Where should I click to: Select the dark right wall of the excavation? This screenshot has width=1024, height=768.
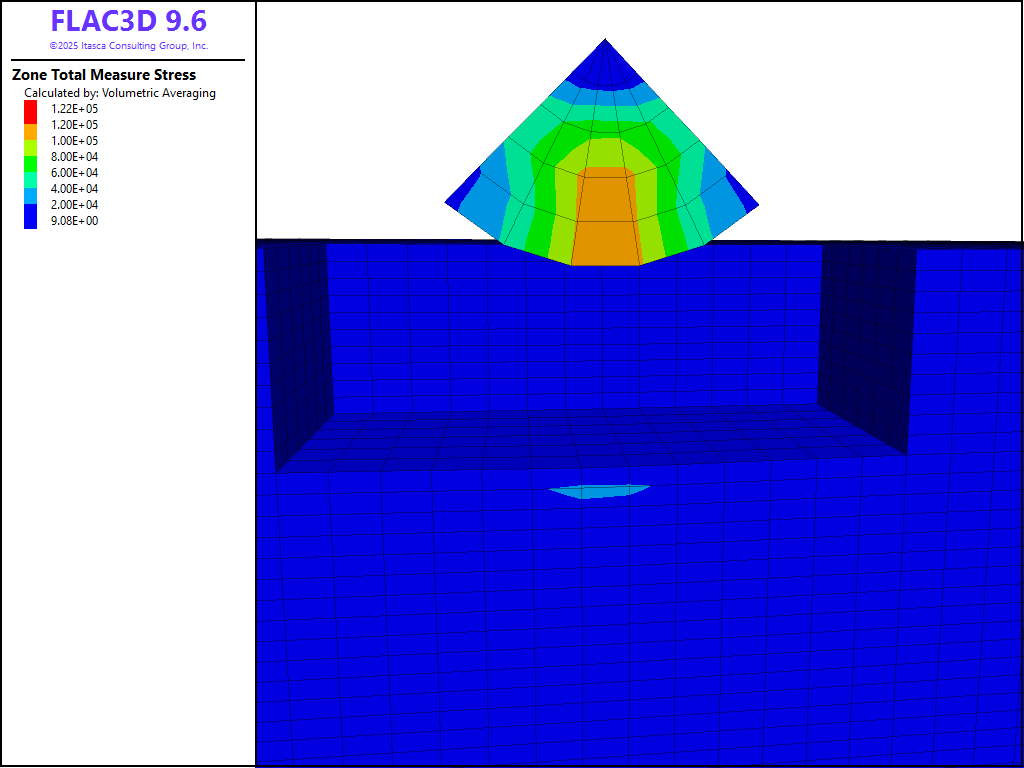coord(865,340)
